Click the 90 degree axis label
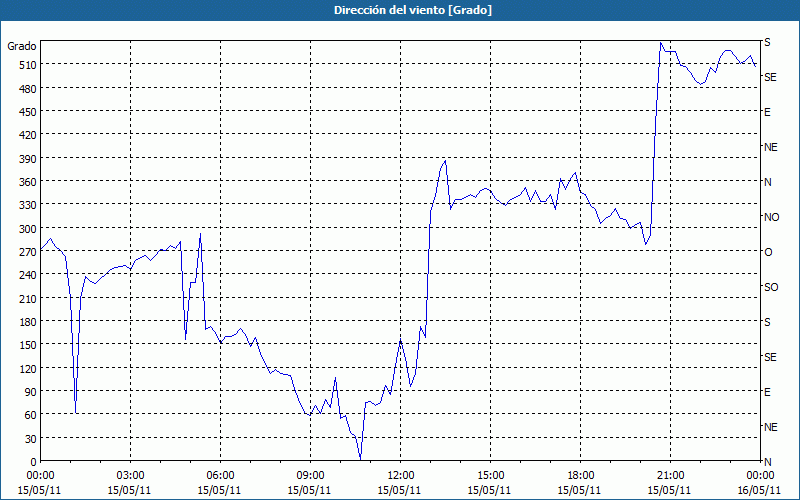 click(31, 391)
